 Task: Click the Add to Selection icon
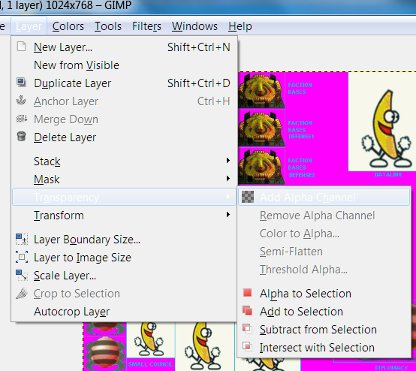pyautogui.click(x=248, y=311)
